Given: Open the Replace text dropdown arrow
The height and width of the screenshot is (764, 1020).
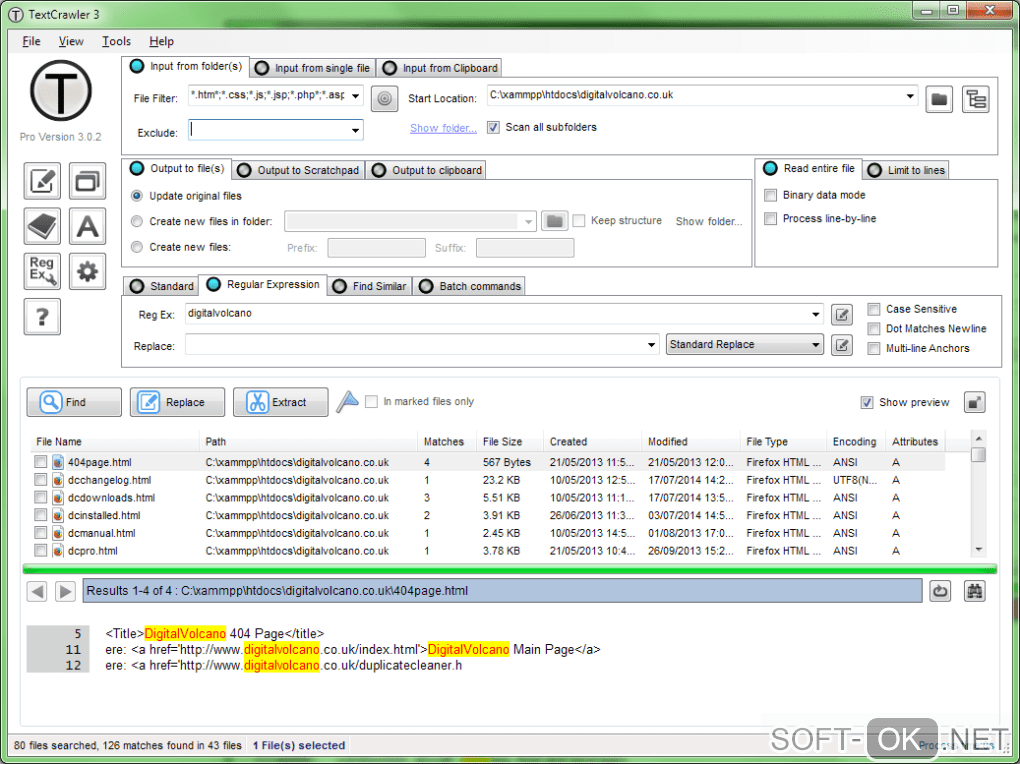Looking at the screenshot, I should (x=651, y=345).
